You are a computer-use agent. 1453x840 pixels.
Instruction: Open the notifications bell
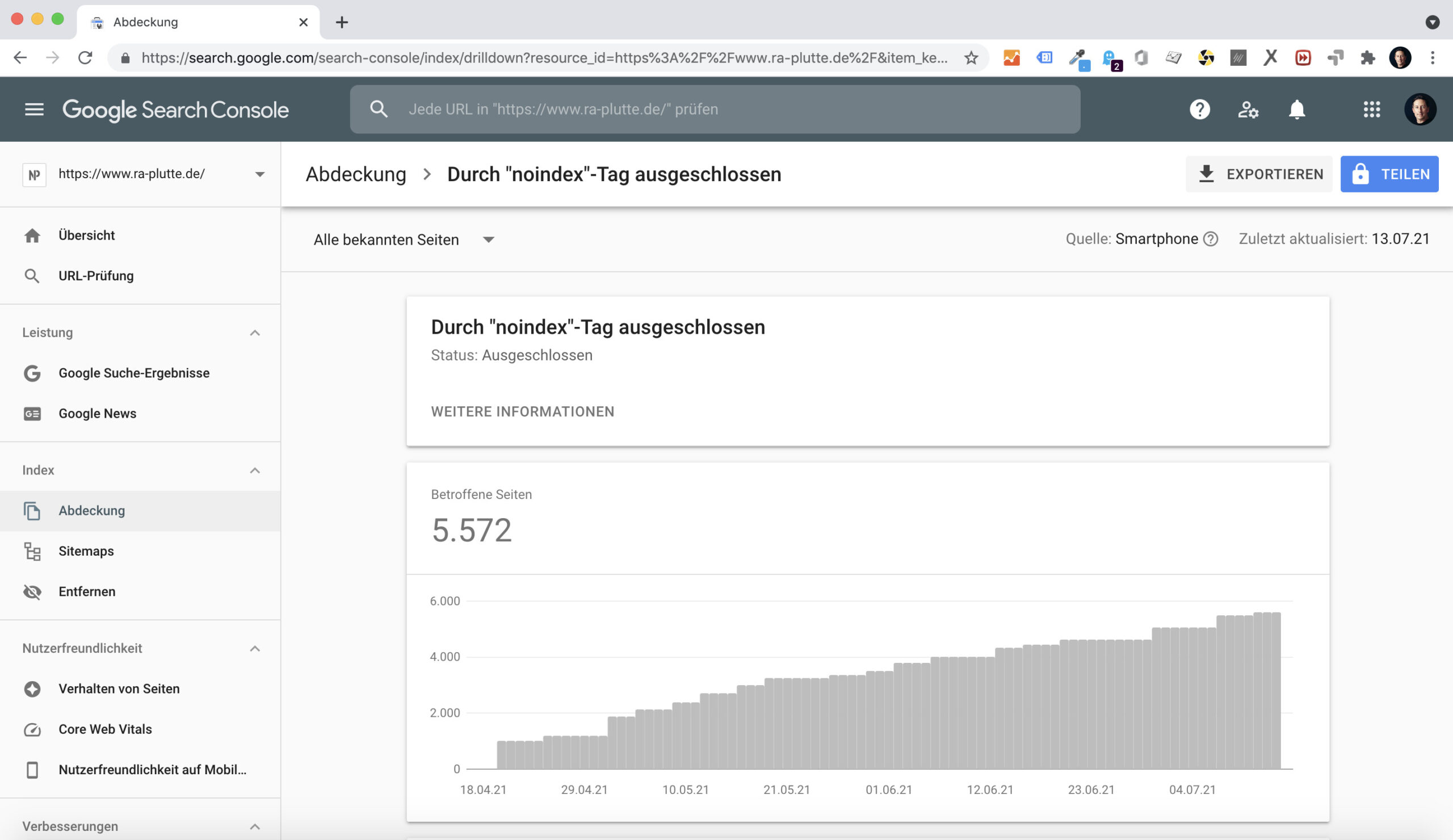(x=1296, y=109)
